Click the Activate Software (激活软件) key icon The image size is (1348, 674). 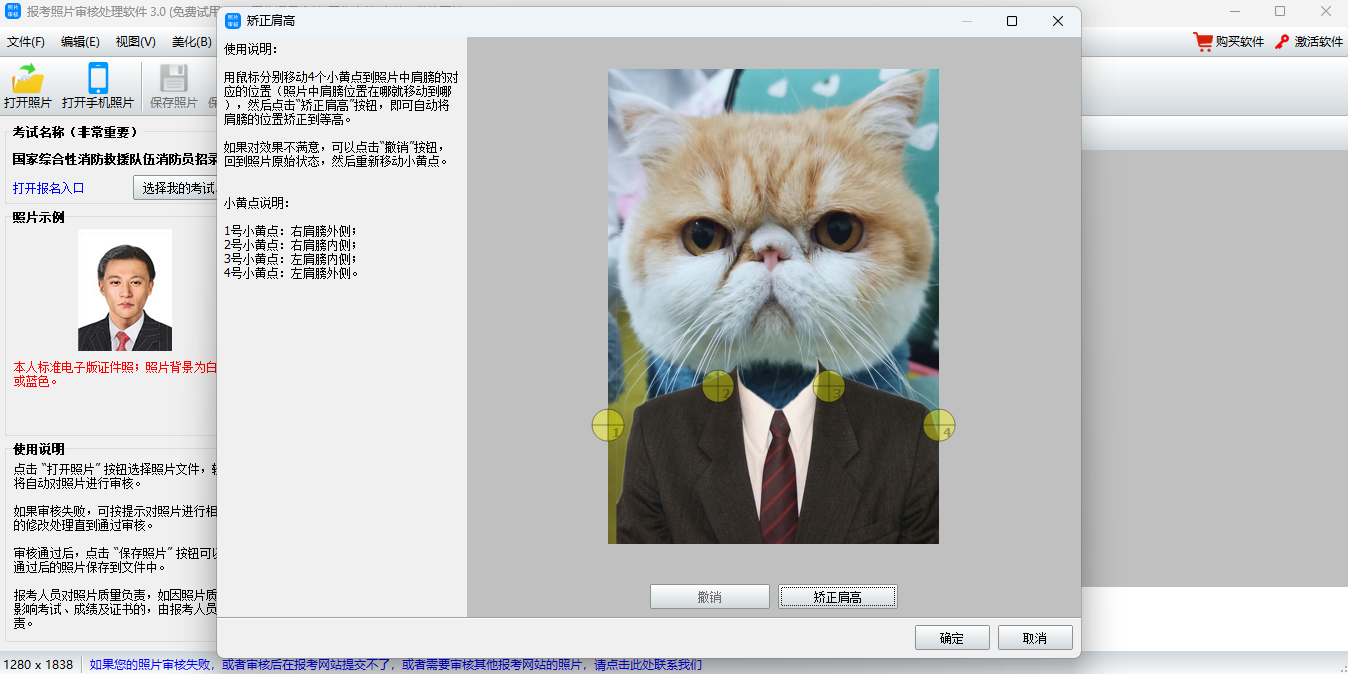(x=1282, y=42)
